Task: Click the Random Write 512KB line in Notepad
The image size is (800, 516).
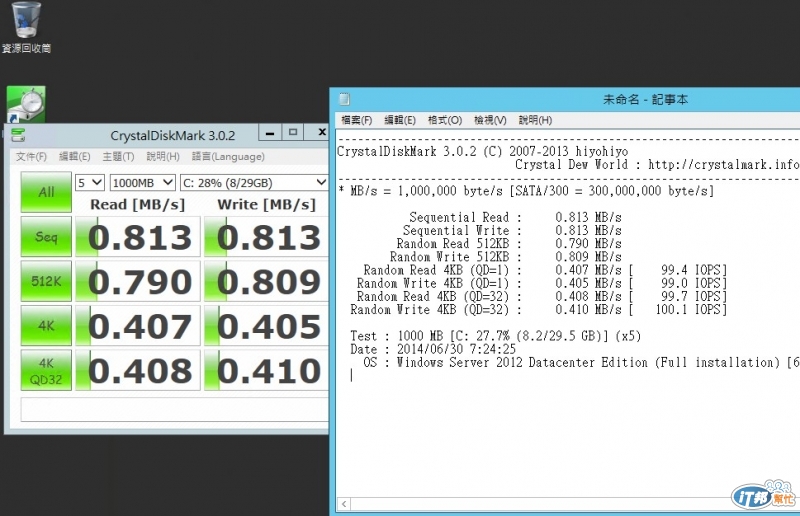Action: [506, 257]
